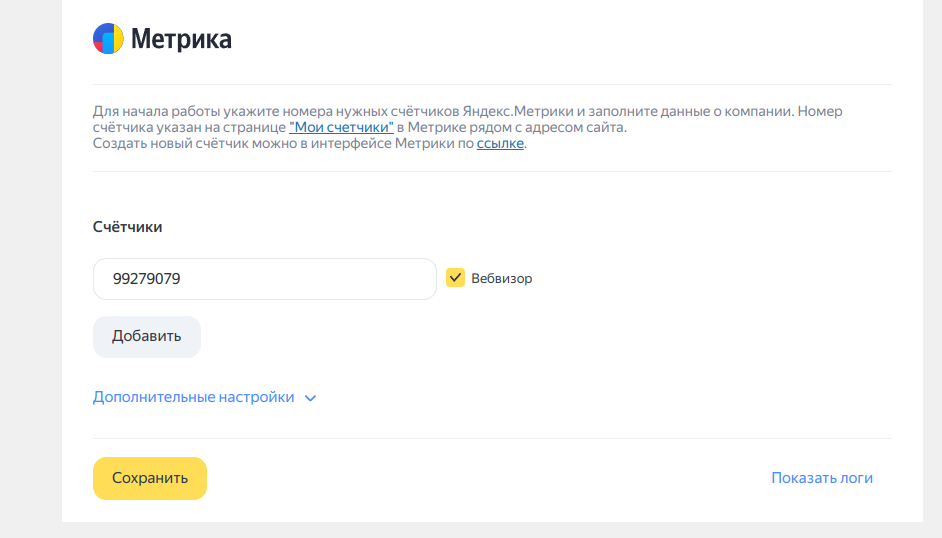The image size is (942, 538).
Task: Click the yellow segment of the Metrika logo
Action: (x=118, y=38)
